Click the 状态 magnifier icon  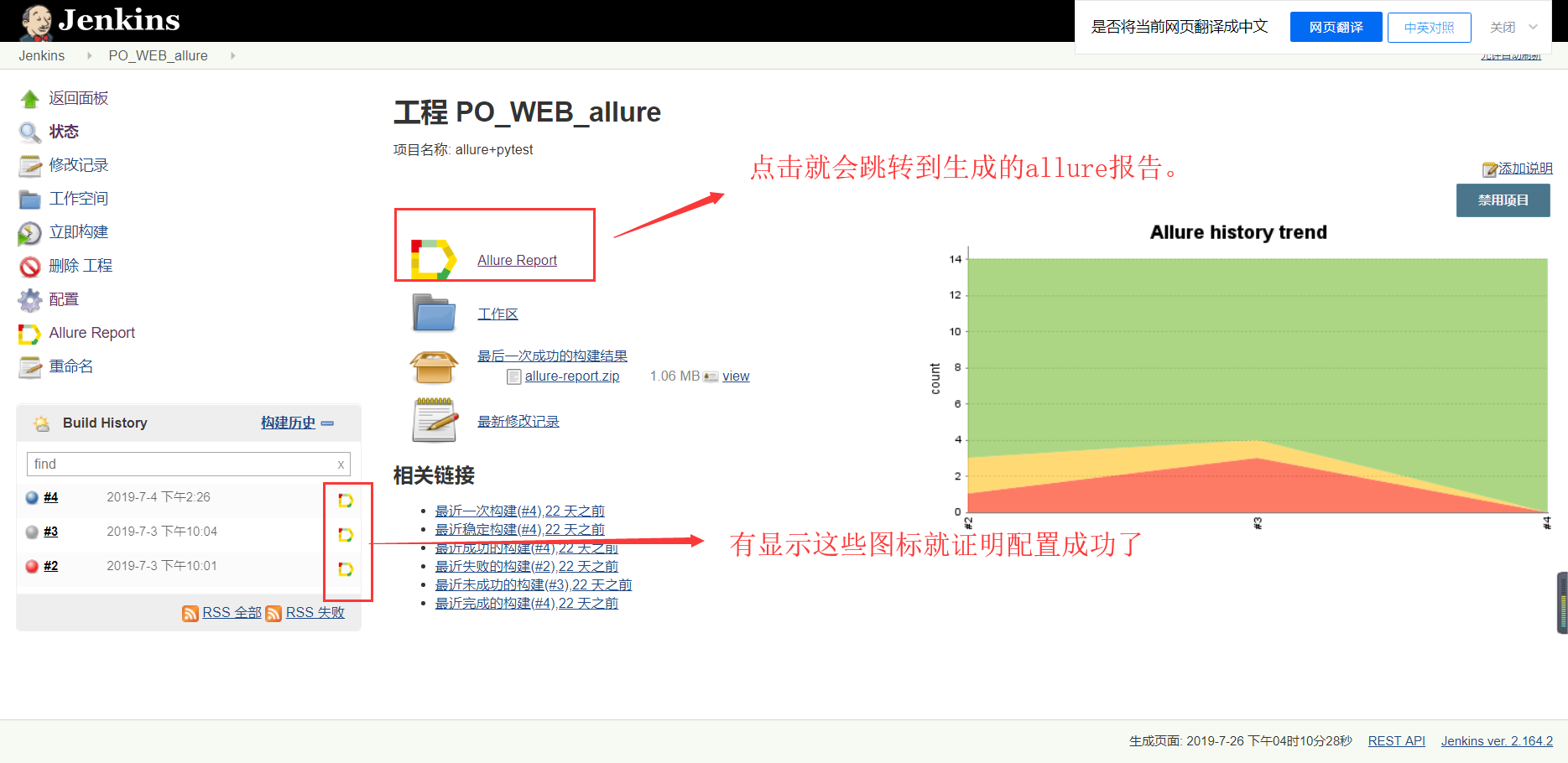coord(30,132)
